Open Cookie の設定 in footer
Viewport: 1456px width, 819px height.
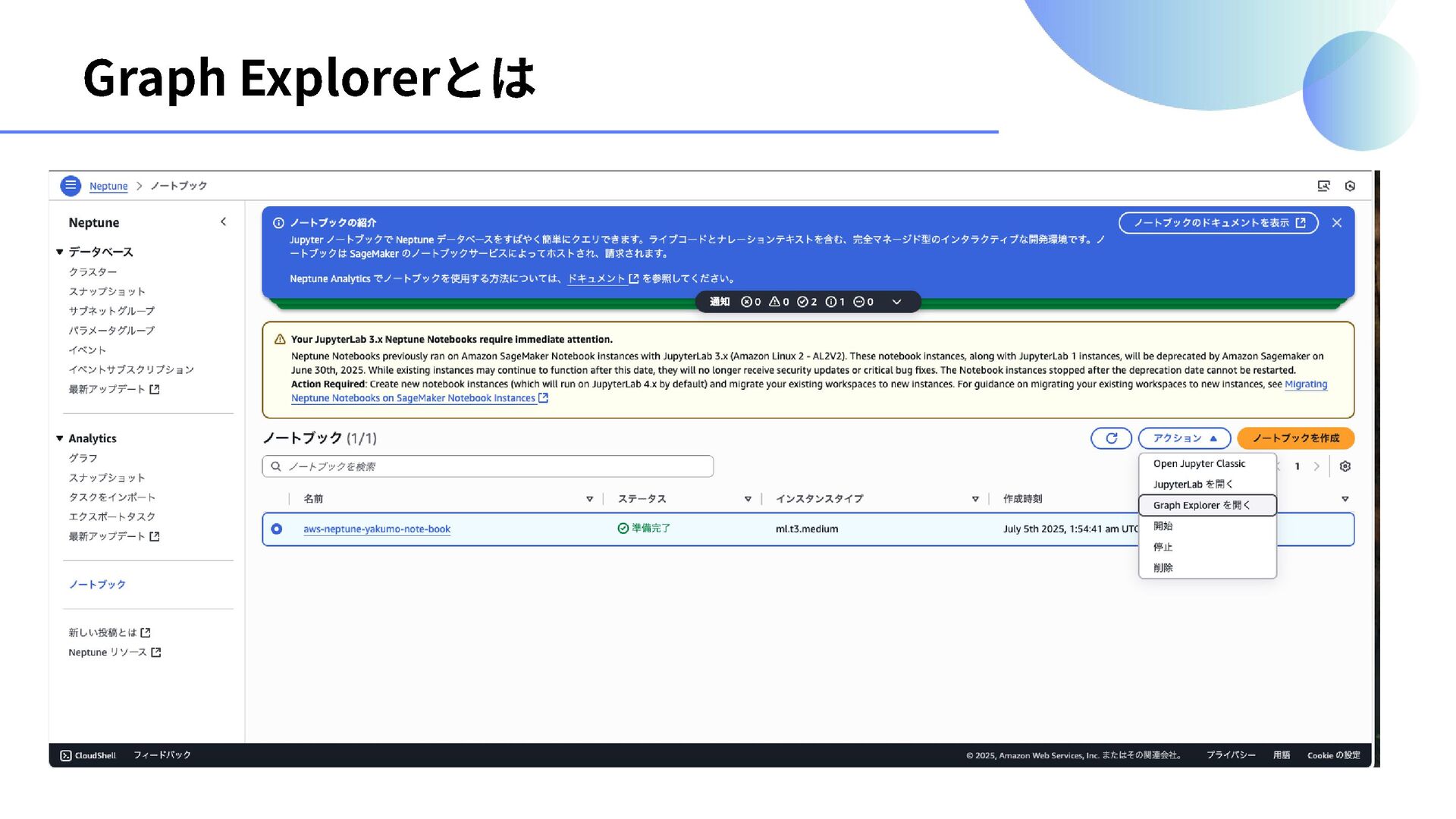1334,755
